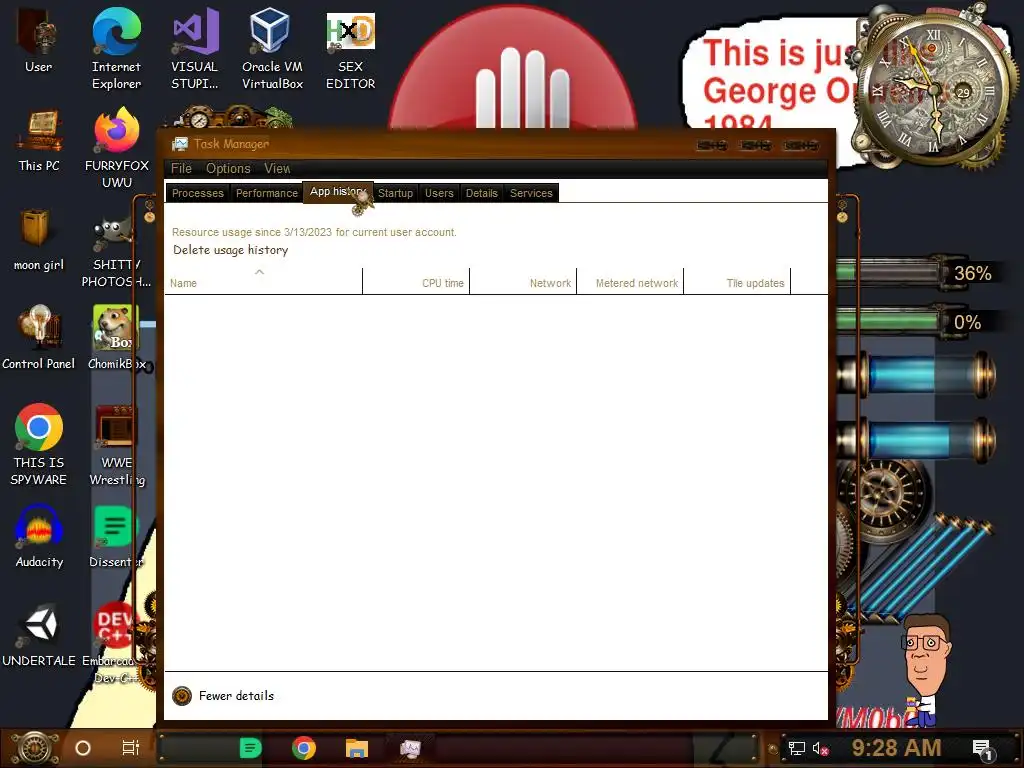Open the WWE Wrestling desktop icon
Screen dimensions: 1024x768
point(117,445)
